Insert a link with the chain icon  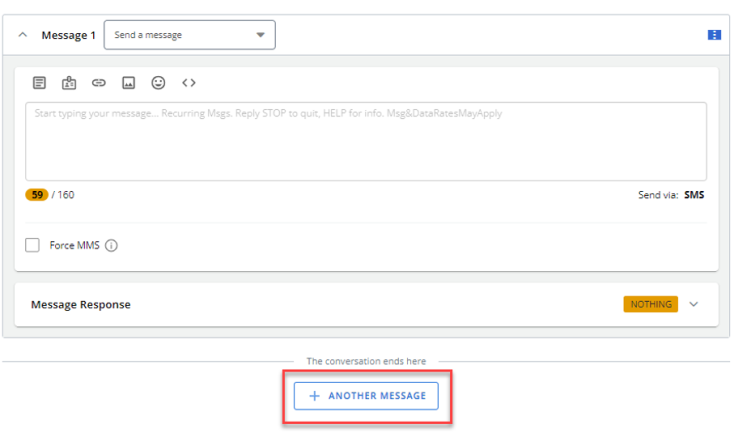[98, 83]
